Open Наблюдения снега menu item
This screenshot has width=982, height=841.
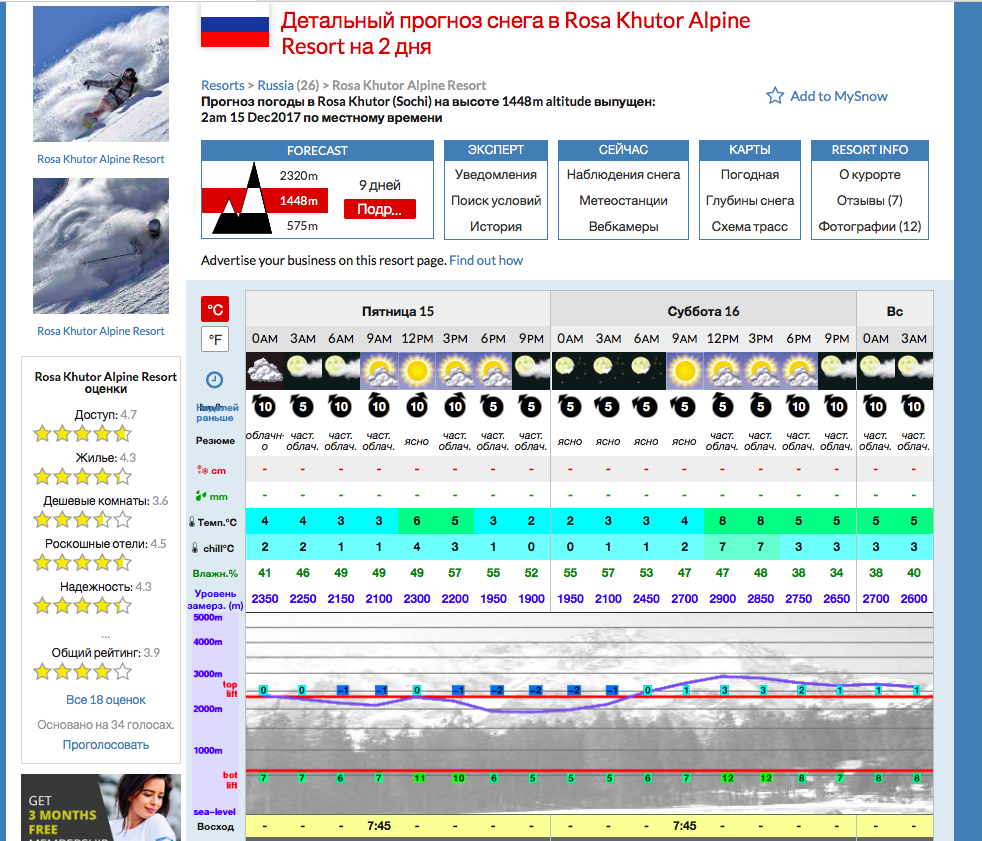623,175
